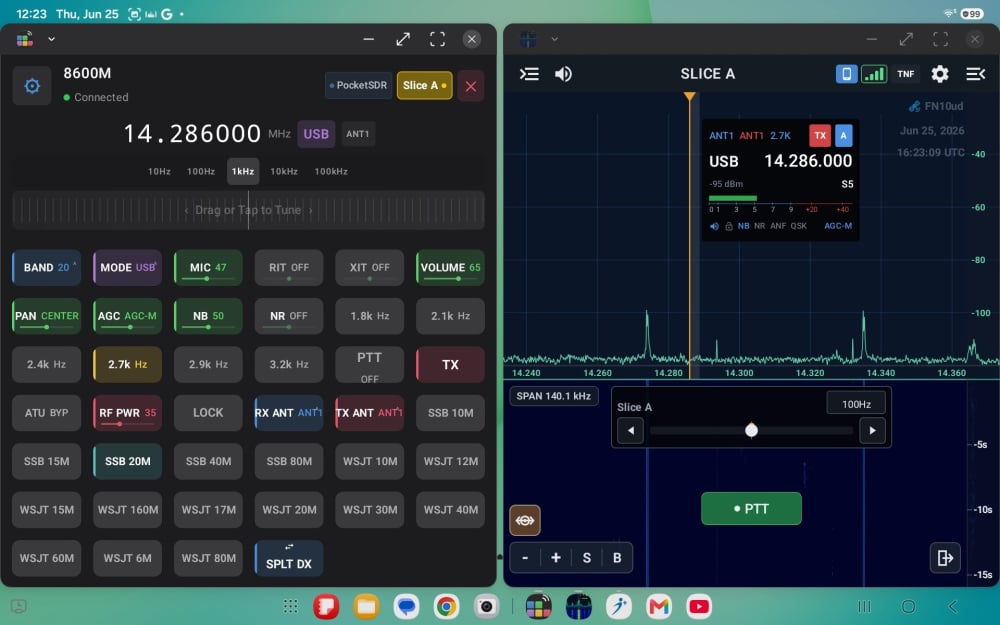Image resolution: width=1000 pixels, height=625 pixels.
Task: Select the 10kHz tuning step tab
Action: click(x=284, y=172)
